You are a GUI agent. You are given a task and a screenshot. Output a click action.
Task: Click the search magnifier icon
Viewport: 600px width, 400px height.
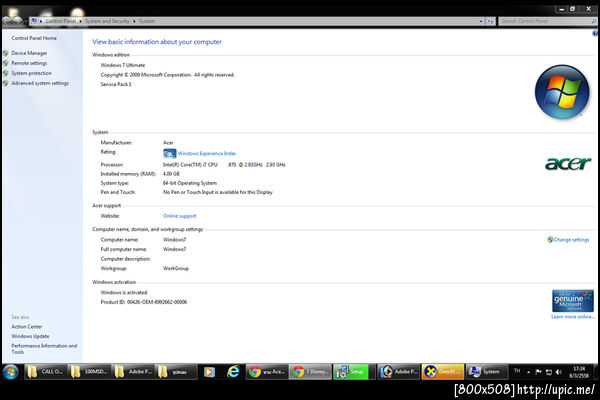(594, 21)
